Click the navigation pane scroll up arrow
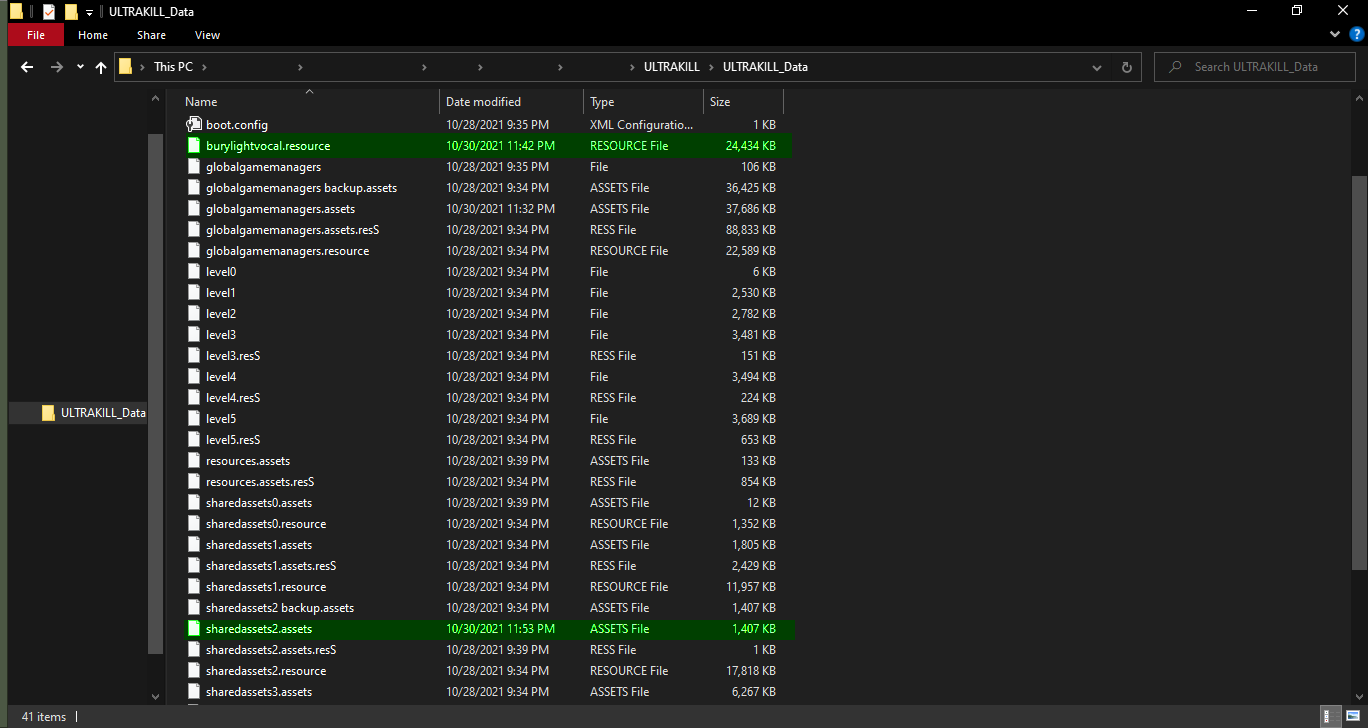 154,98
